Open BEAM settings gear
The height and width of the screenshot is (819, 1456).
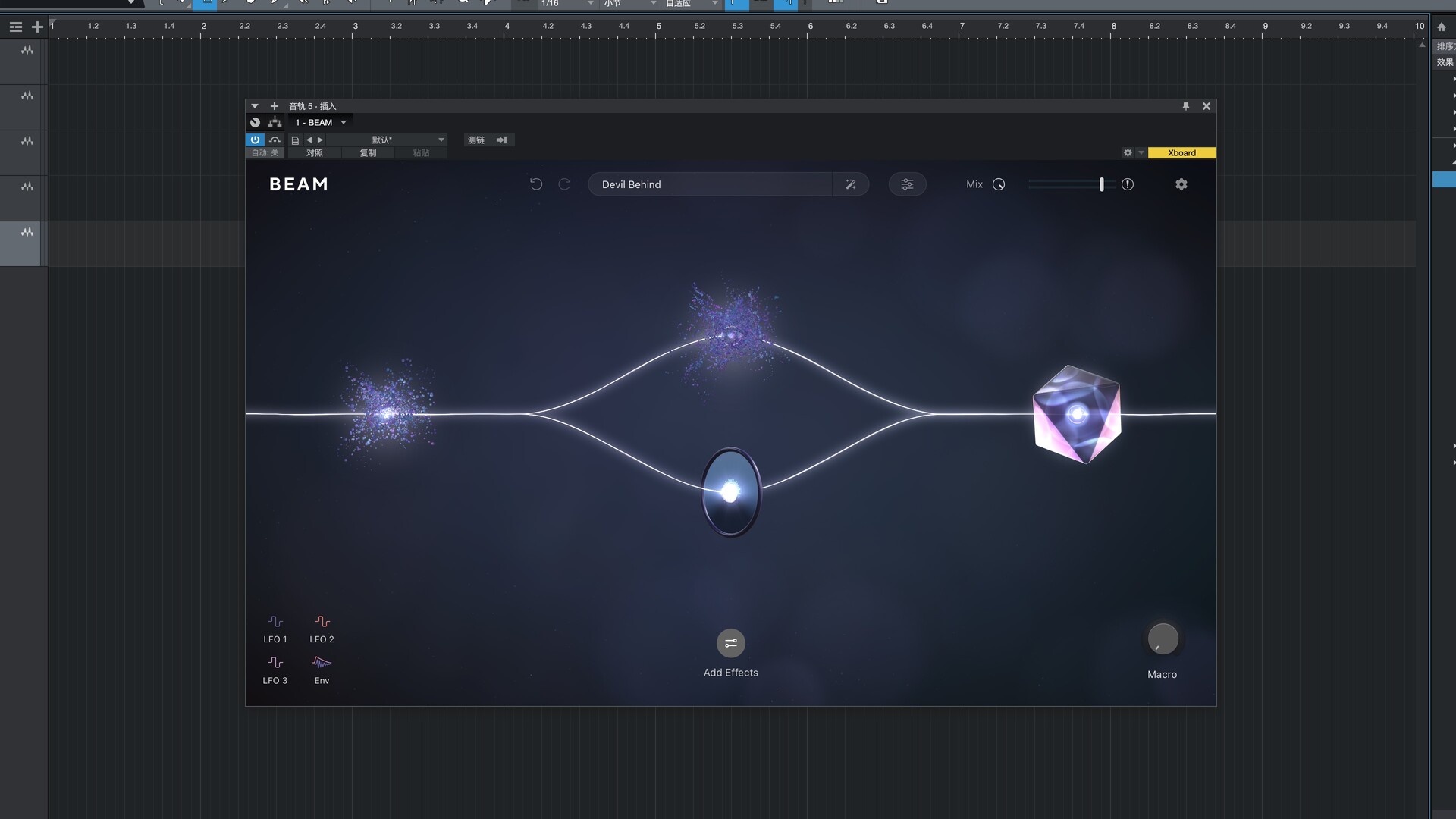1181,184
